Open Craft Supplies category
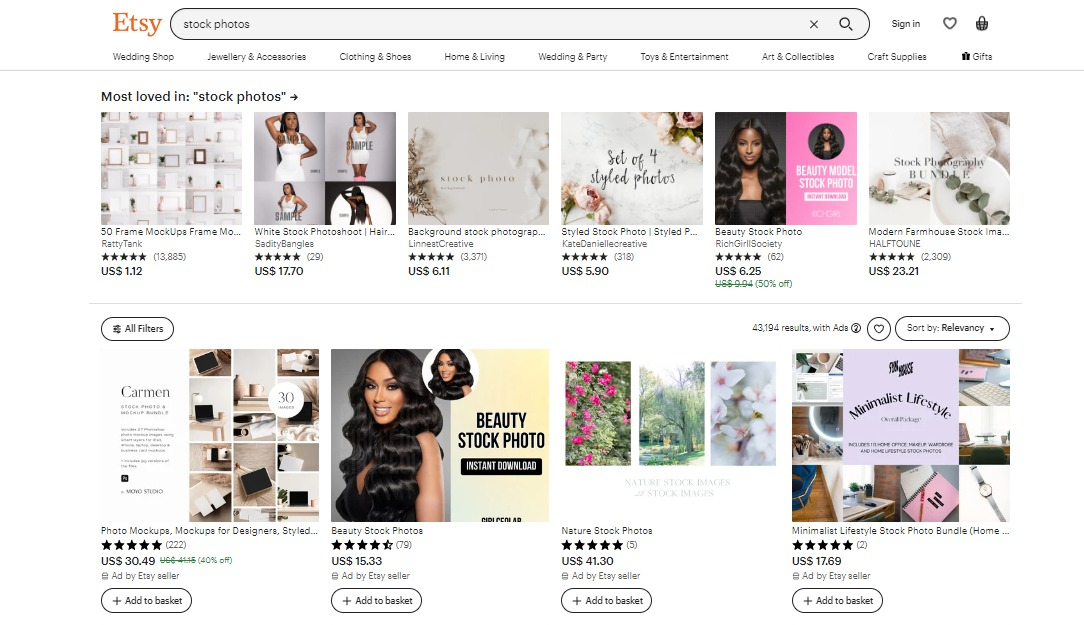This screenshot has width=1084, height=625. tap(897, 57)
